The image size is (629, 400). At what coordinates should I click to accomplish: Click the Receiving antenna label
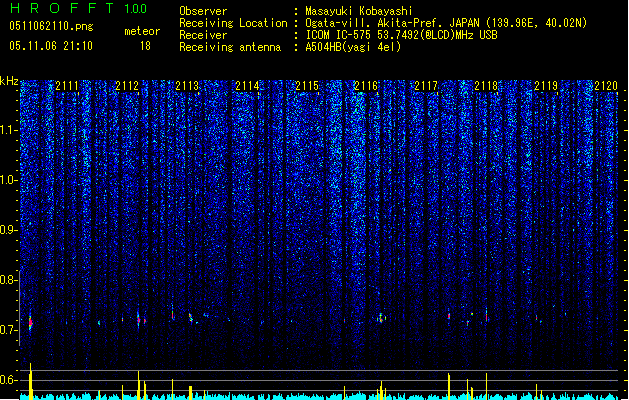pyautogui.click(x=230, y=47)
